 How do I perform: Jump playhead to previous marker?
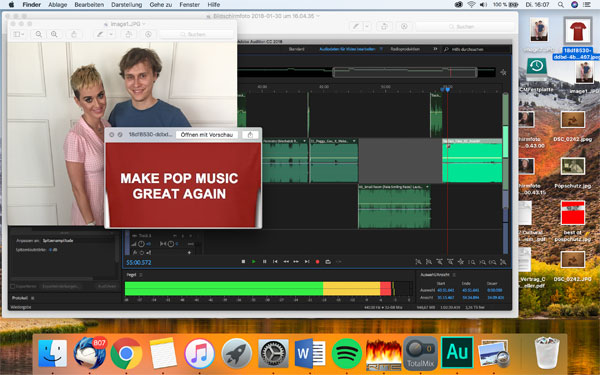tap(275, 262)
